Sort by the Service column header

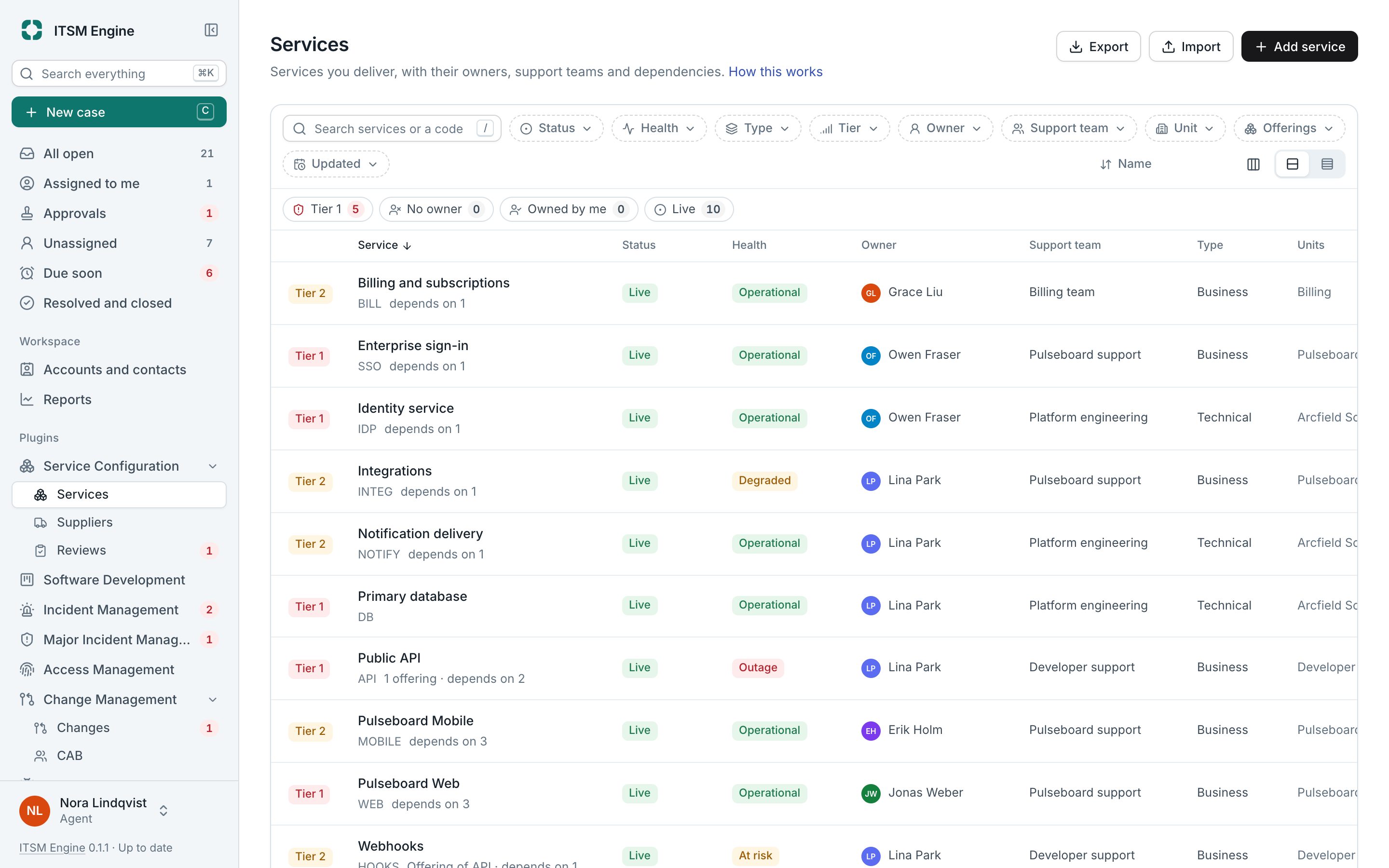[384, 245]
